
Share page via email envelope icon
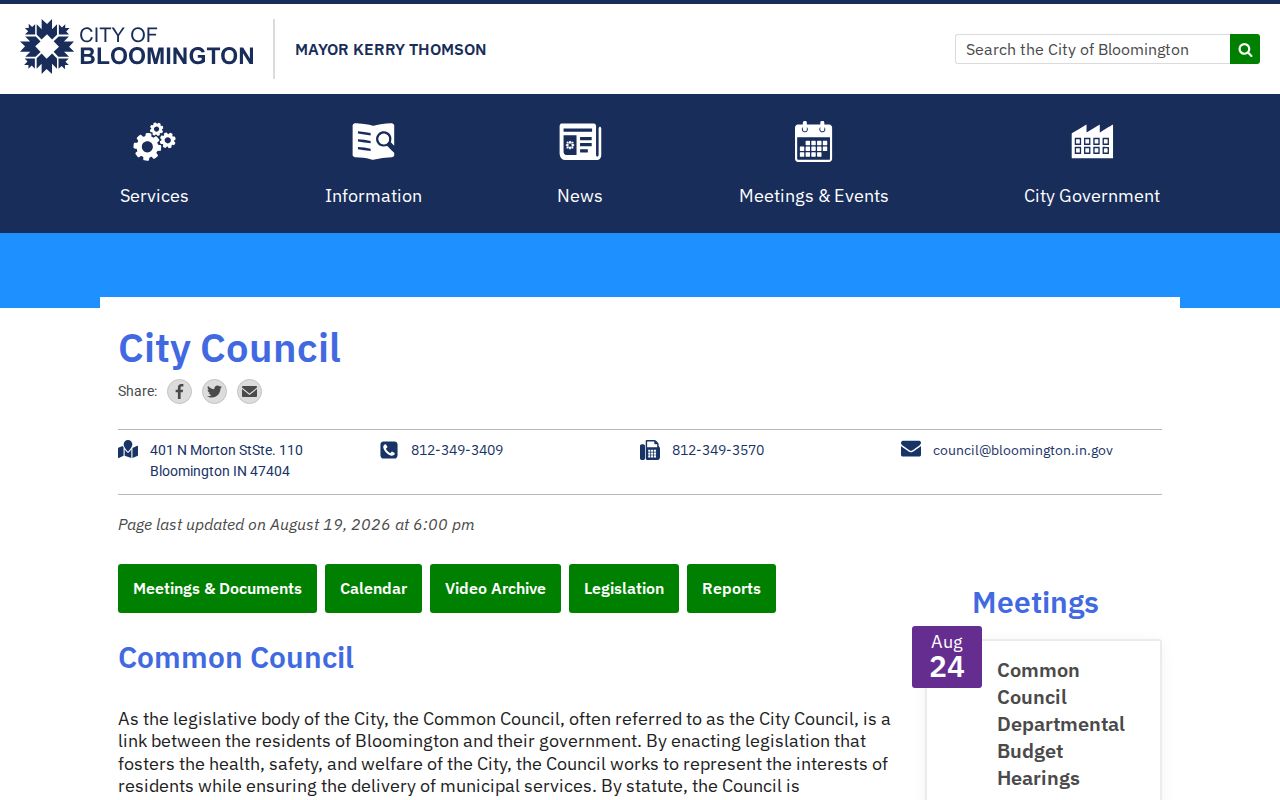click(249, 391)
